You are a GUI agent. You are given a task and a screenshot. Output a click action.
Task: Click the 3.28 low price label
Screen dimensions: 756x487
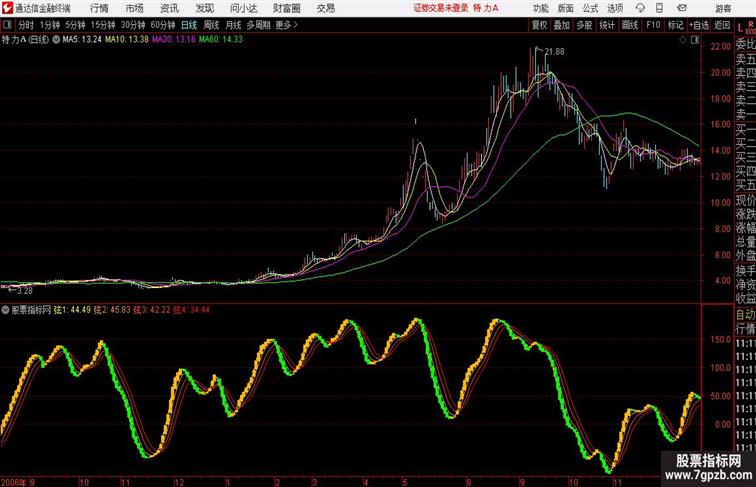[25, 291]
